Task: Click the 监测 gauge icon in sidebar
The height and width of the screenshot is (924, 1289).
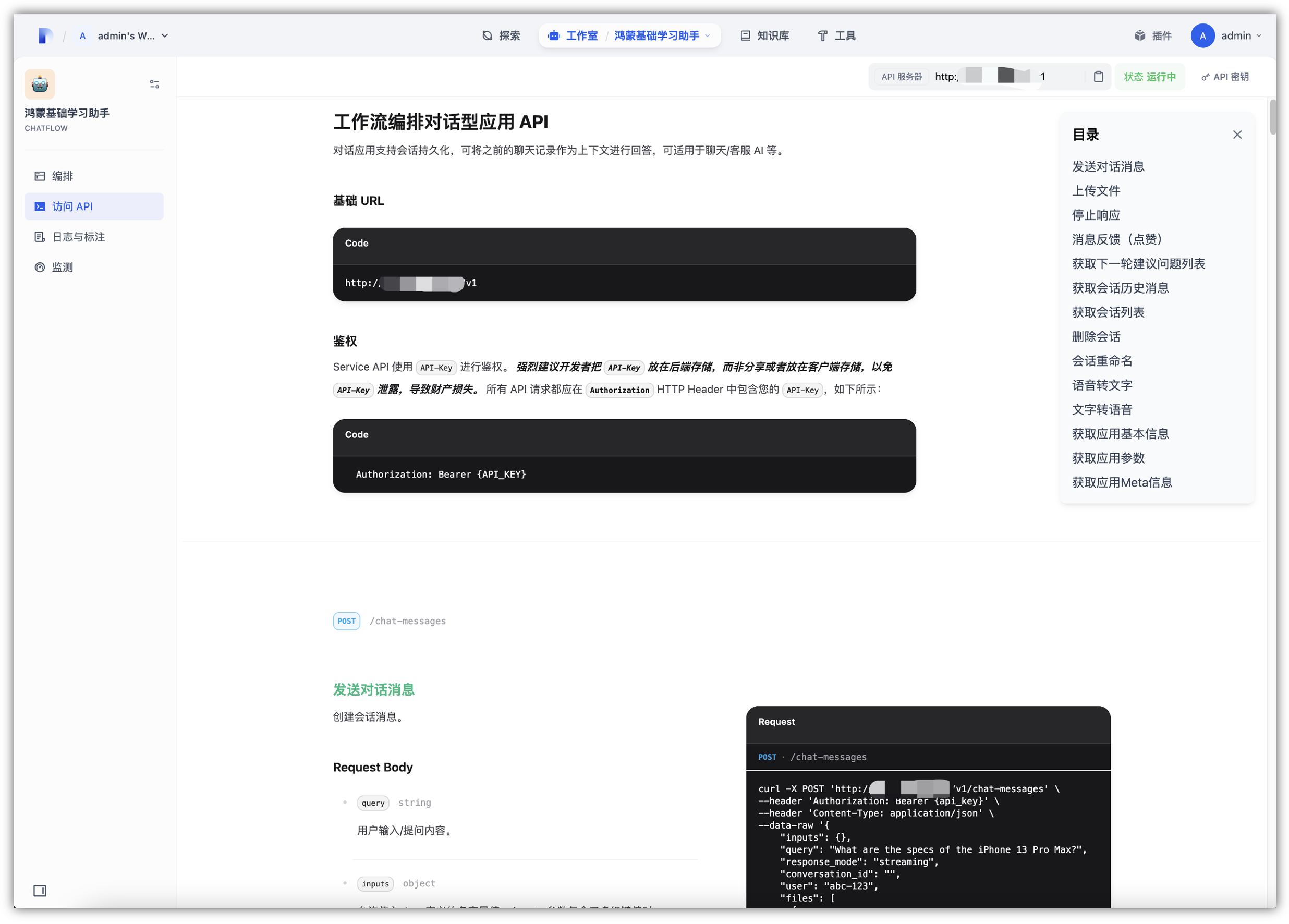Action: [40, 267]
